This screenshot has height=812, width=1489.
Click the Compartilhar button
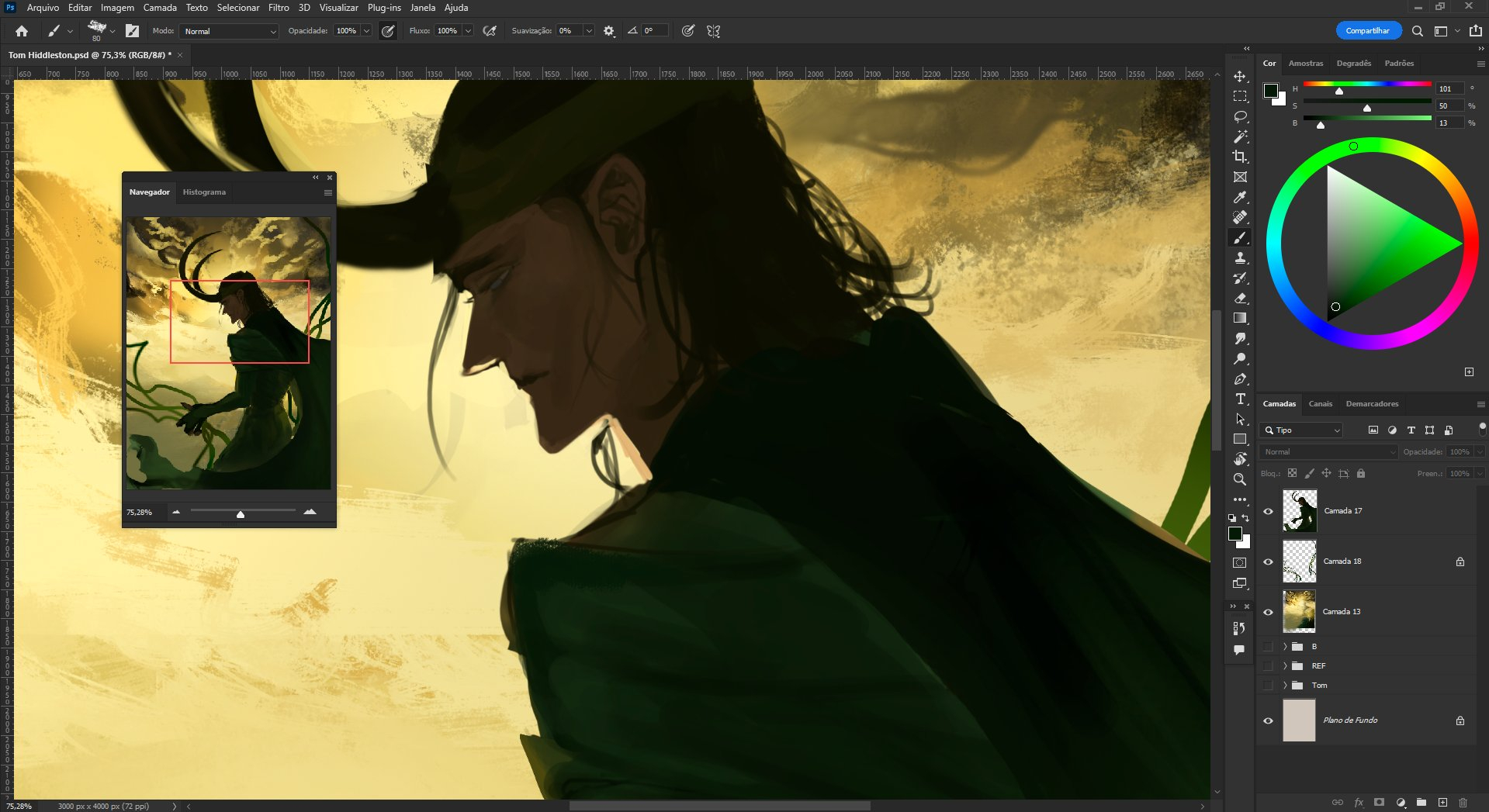coord(1367,31)
